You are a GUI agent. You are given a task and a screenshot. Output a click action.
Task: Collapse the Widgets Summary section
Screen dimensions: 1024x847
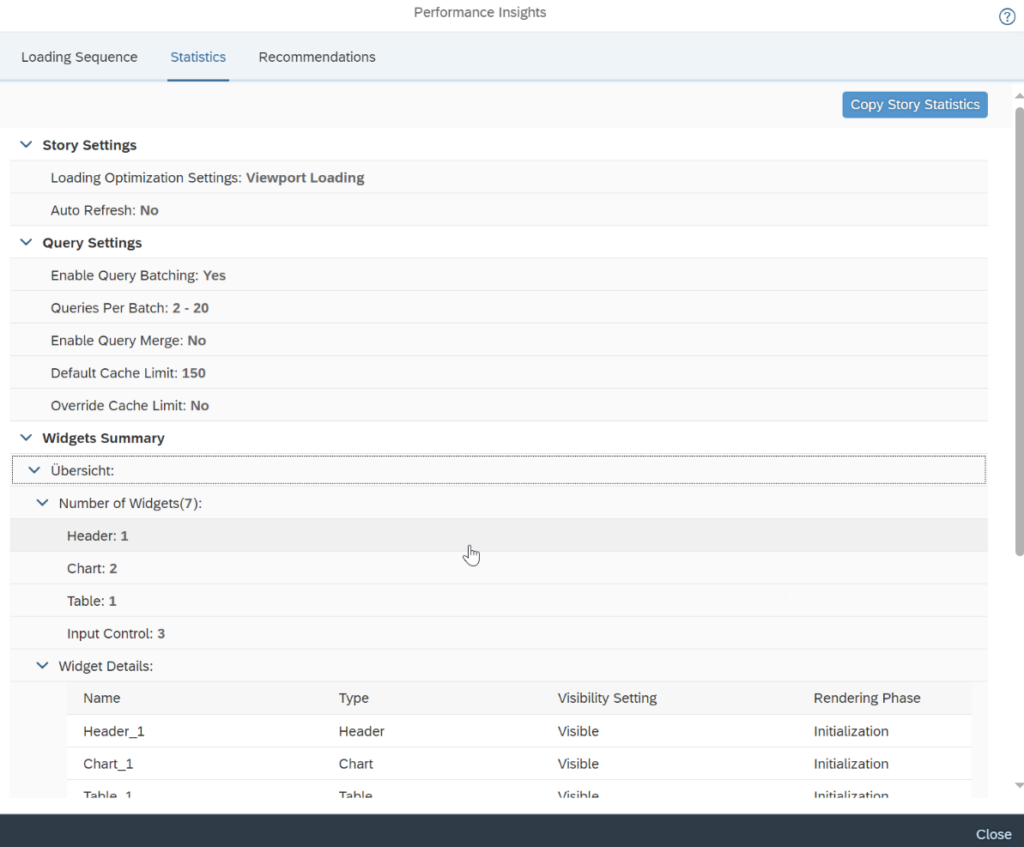(x=26, y=438)
